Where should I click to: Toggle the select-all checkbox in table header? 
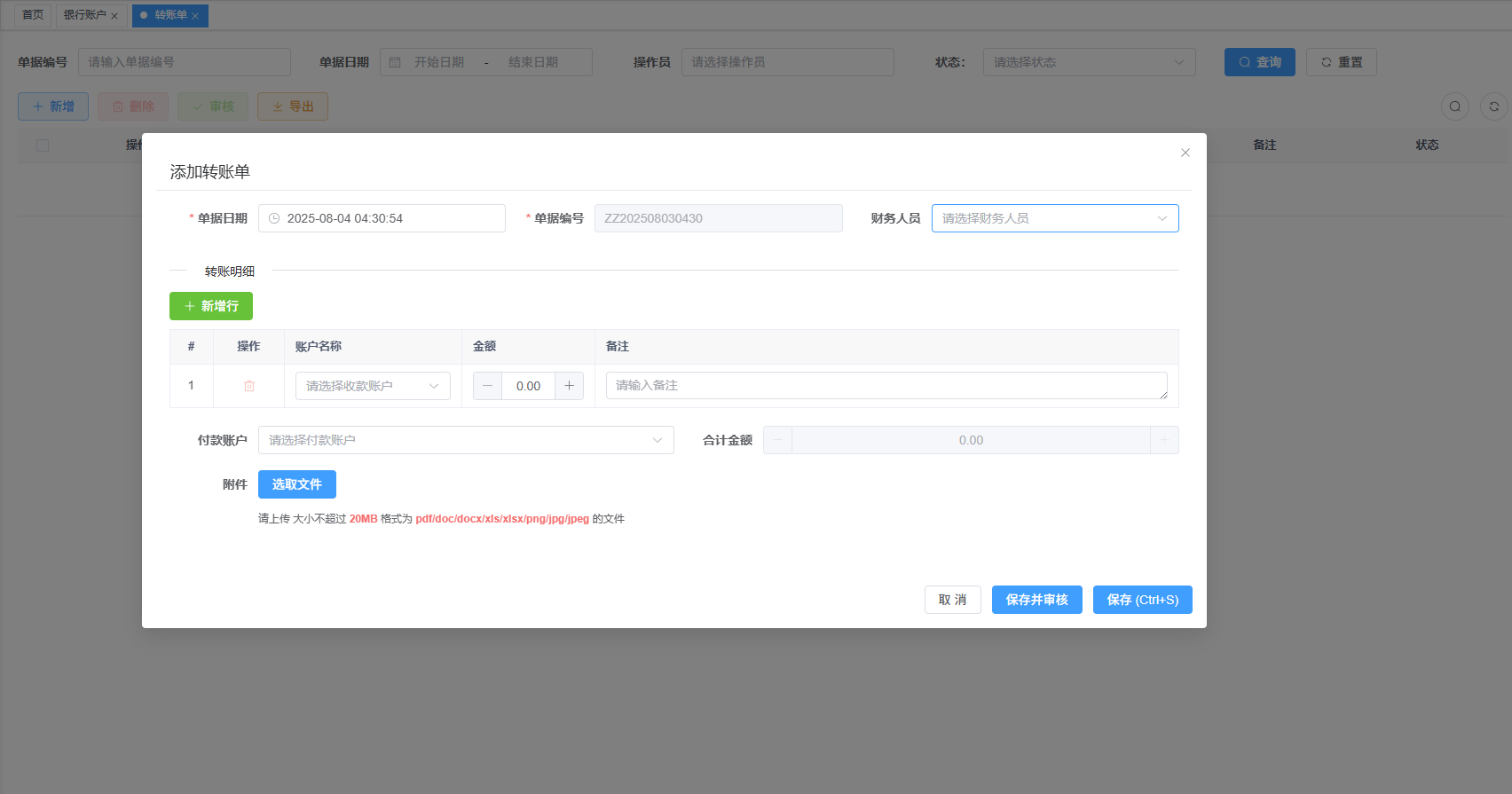(x=43, y=145)
